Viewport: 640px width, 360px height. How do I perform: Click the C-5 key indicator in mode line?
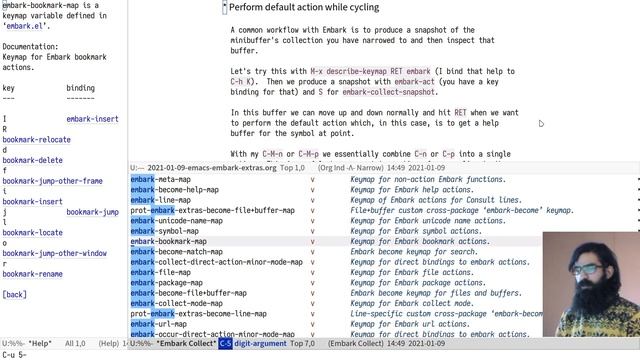[225, 344]
